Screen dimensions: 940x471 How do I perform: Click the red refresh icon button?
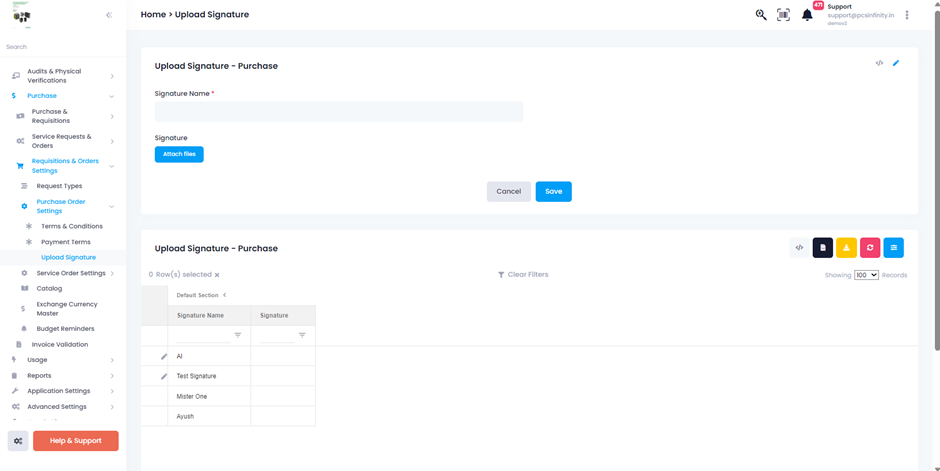870,247
